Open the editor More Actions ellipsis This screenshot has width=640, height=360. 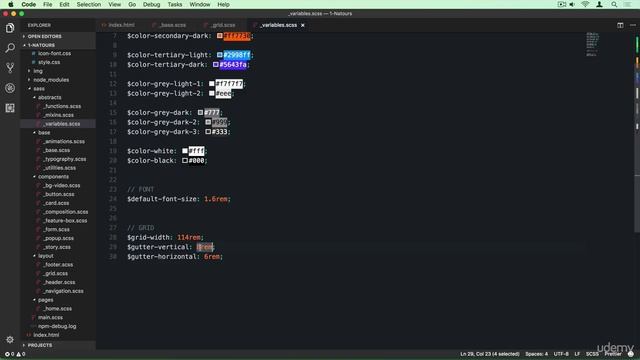tap(633, 25)
